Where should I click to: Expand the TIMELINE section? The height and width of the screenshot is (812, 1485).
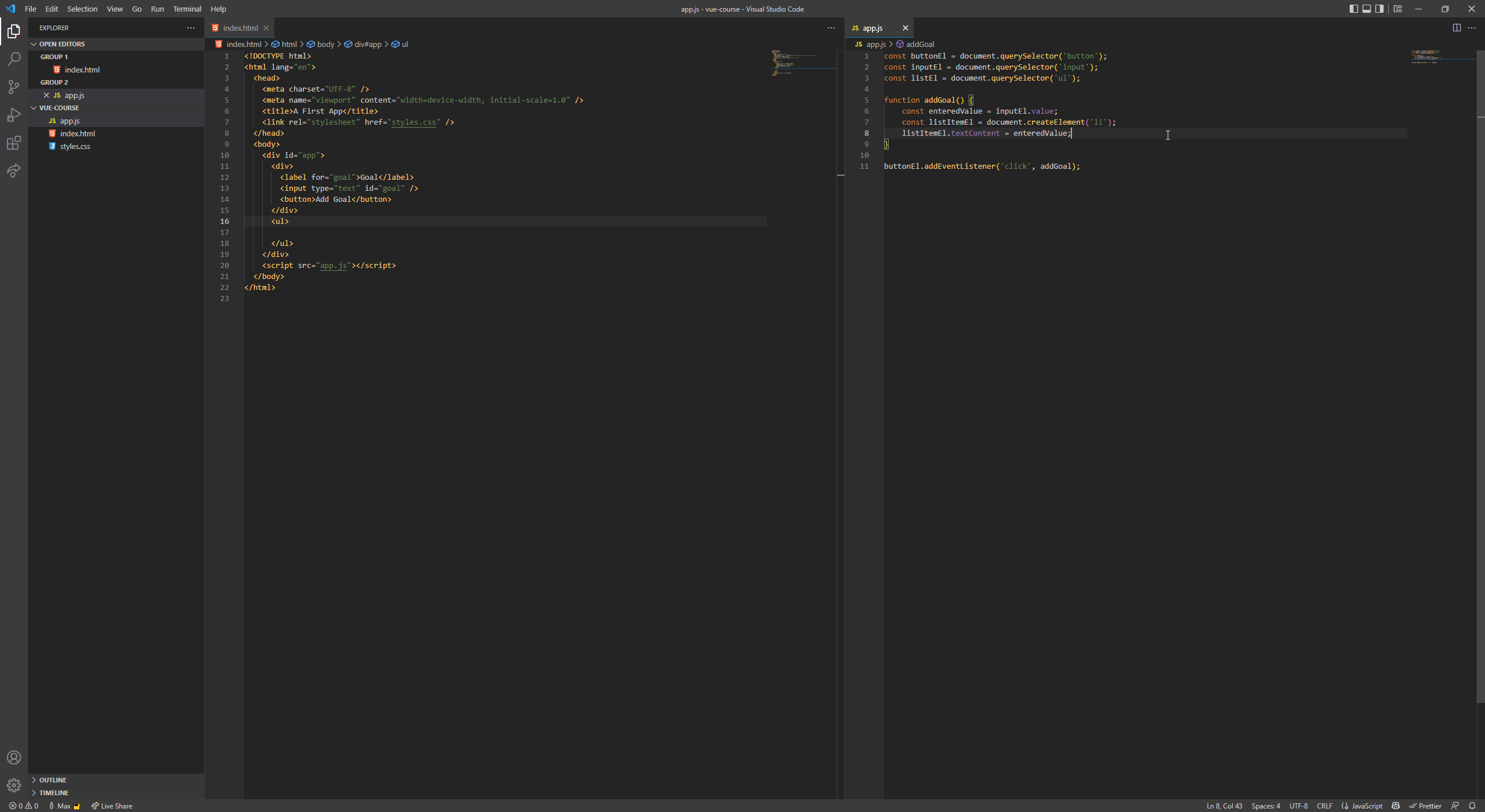point(54,793)
